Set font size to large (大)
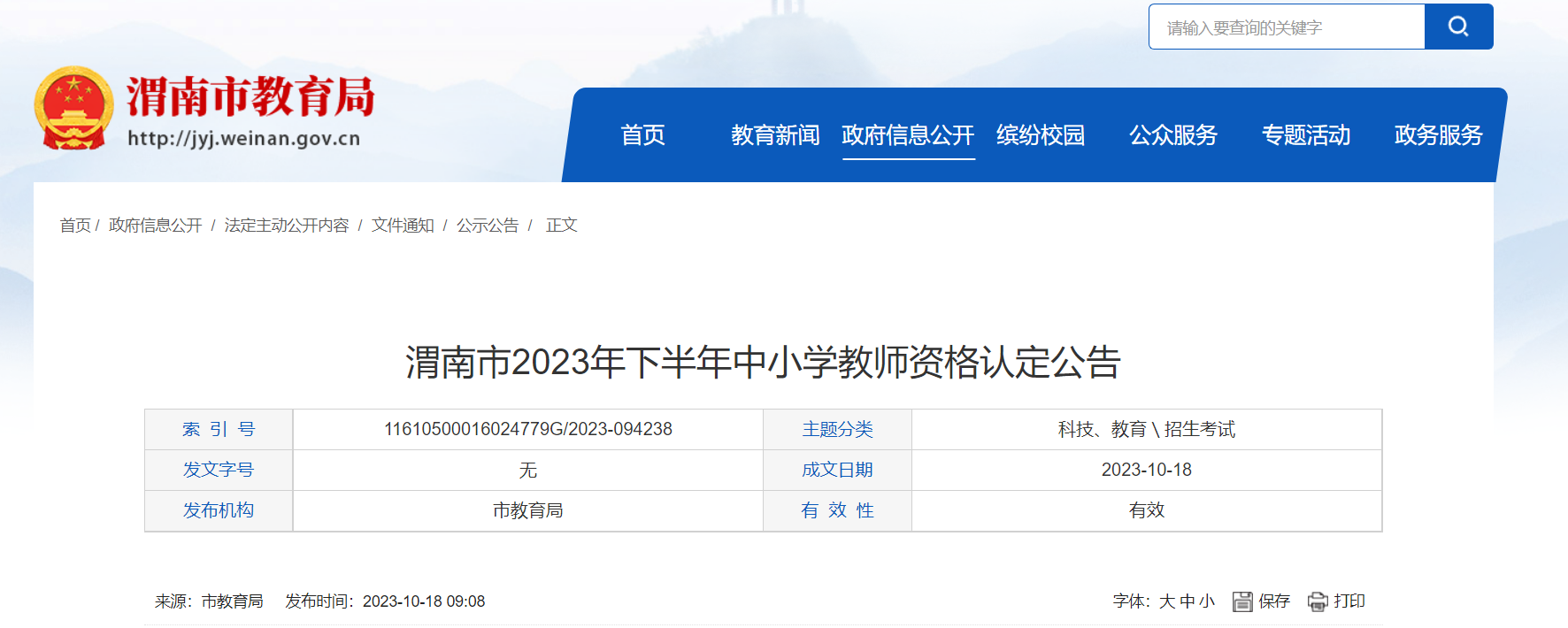 pyautogui.click(x=1167, y=601)
